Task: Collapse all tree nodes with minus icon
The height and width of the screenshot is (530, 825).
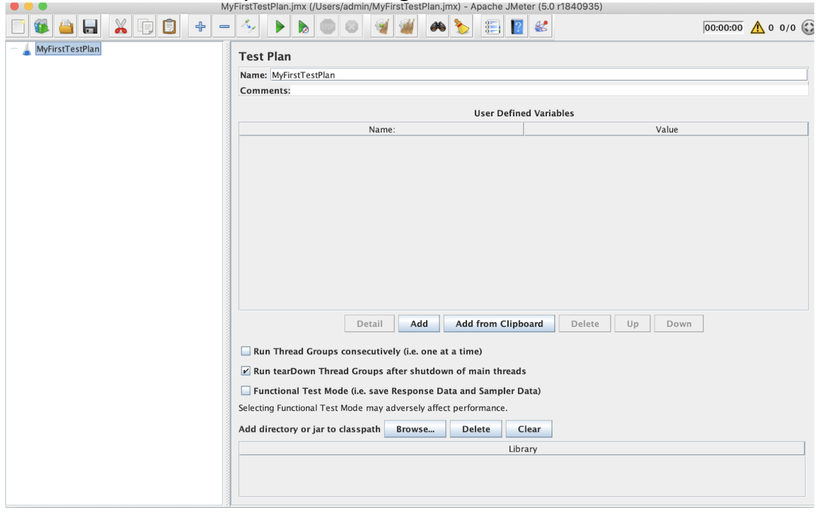Action: pyautogui.click(x=224, y=27)
